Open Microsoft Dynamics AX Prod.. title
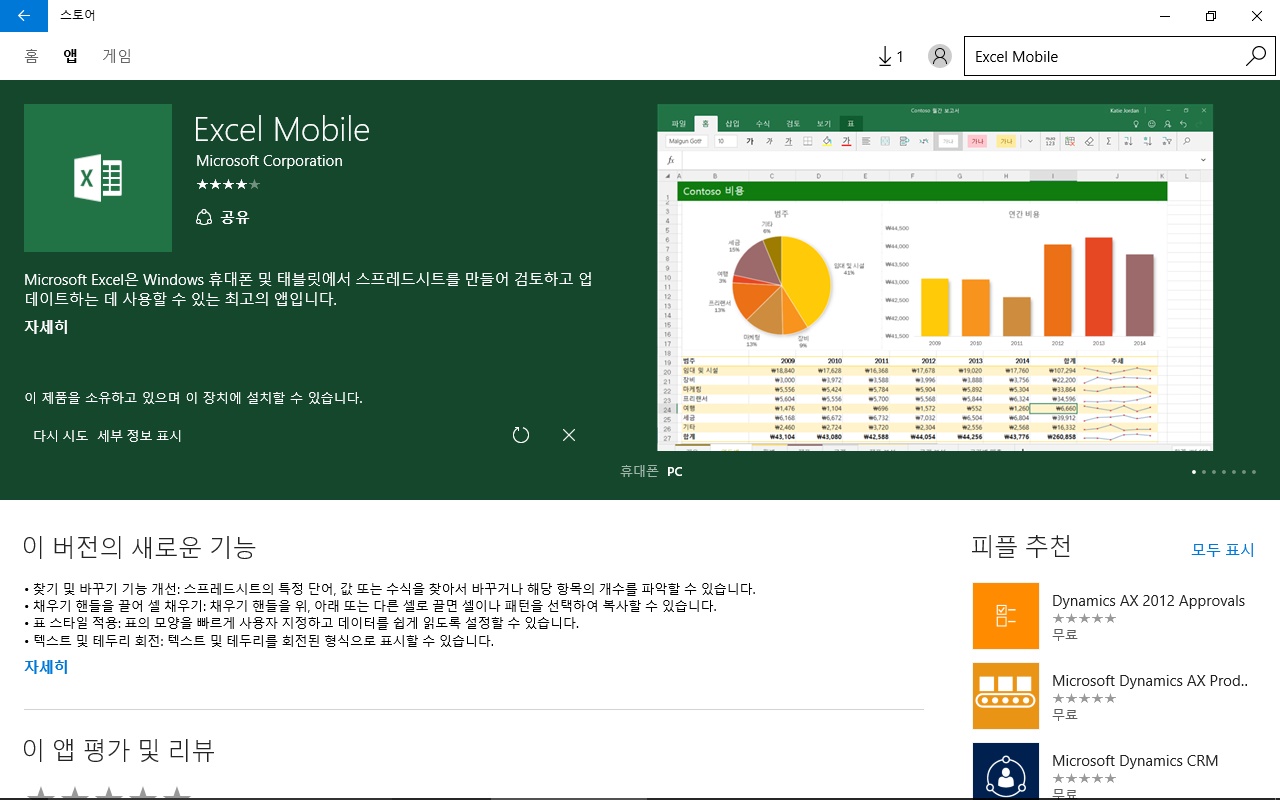 pos(1150,681)
